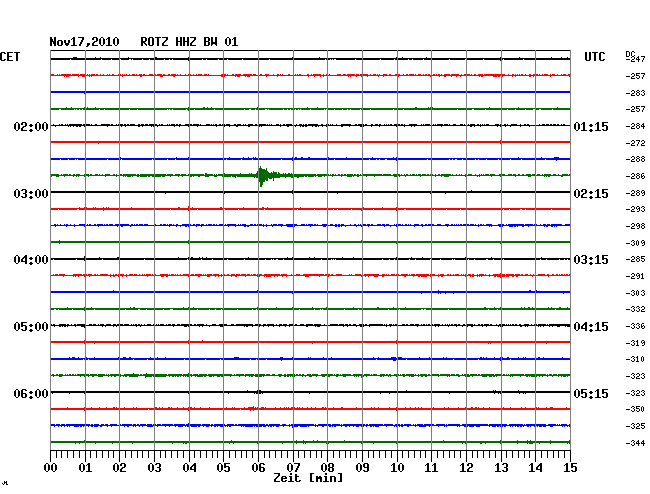
Task: Click the 07 minute axis label
Action: click(293, 468)
